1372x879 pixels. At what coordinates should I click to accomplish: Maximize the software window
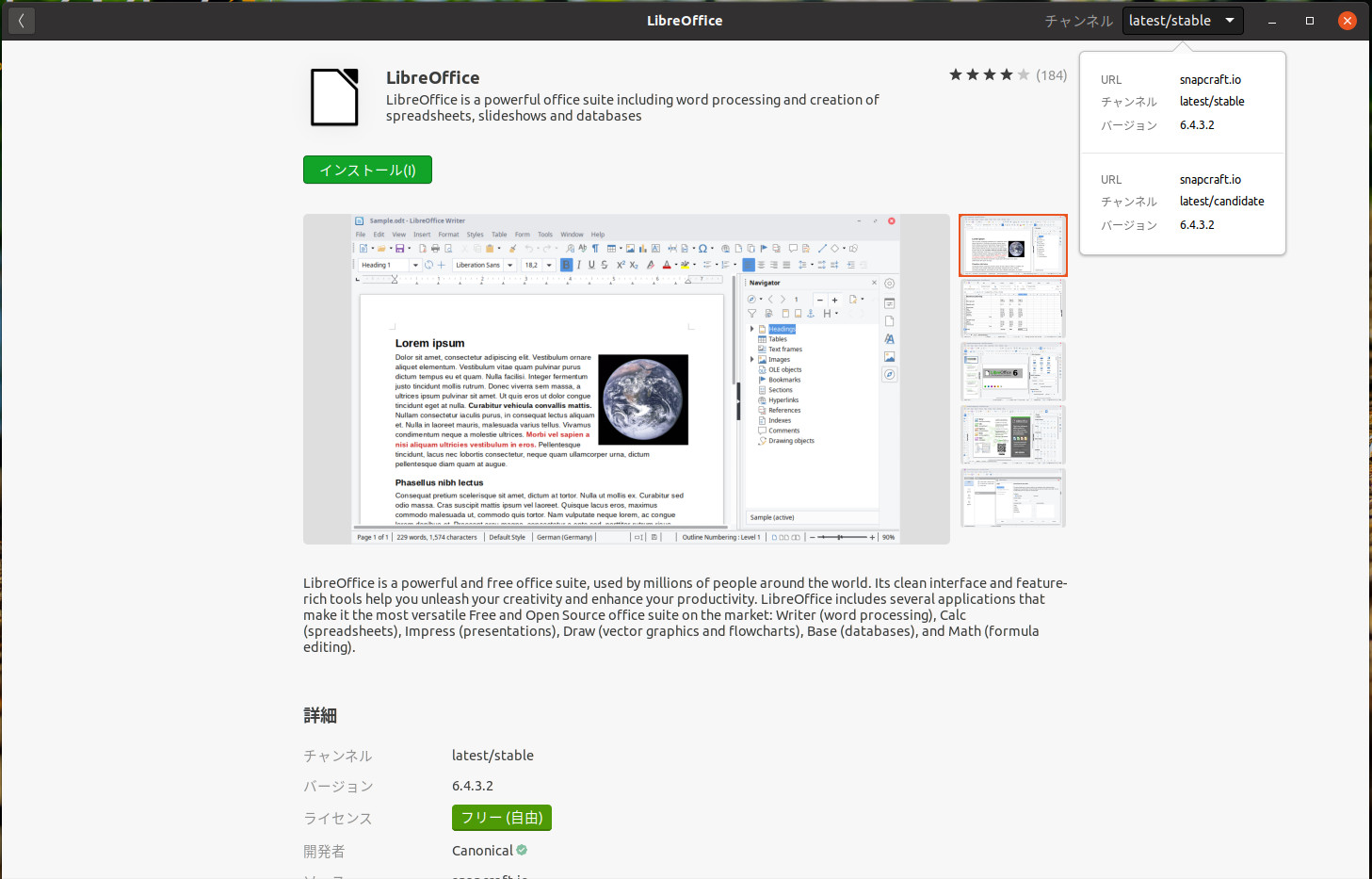pyautogui.click(x=1310, y=21)
